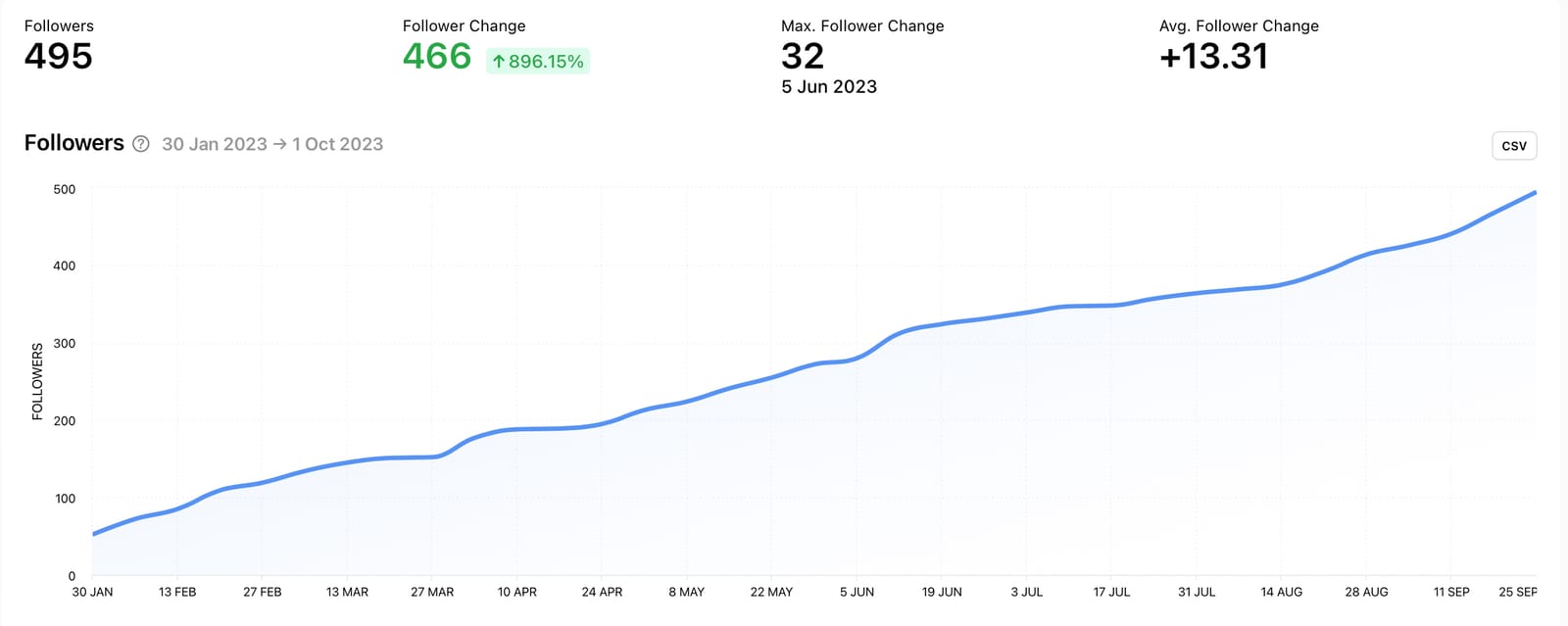Screen dimensions: 1568x626
Task: Click the 30 JAN axis label
Action: [91, 592]
